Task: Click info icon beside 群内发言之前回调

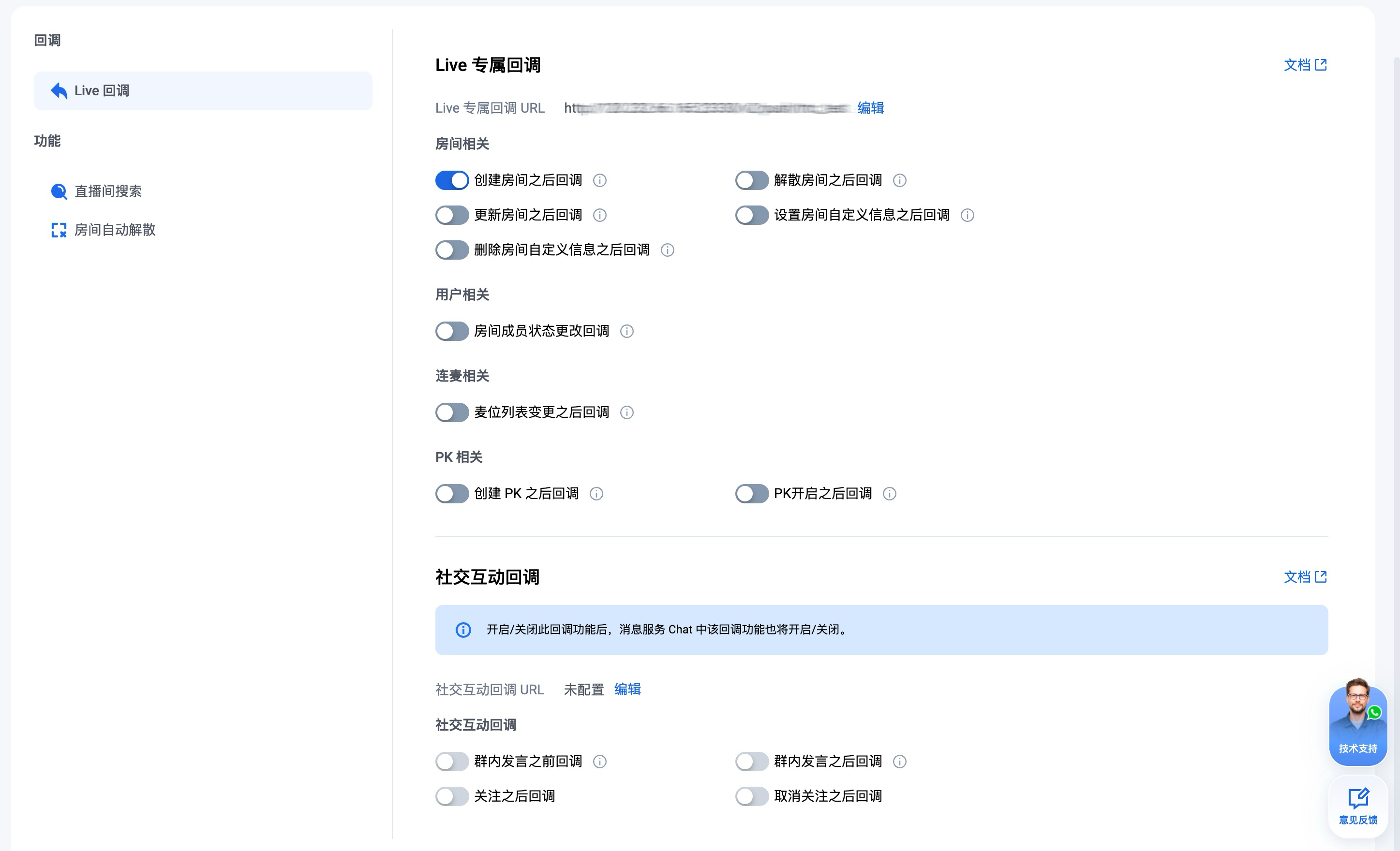Action: point(599,762)
